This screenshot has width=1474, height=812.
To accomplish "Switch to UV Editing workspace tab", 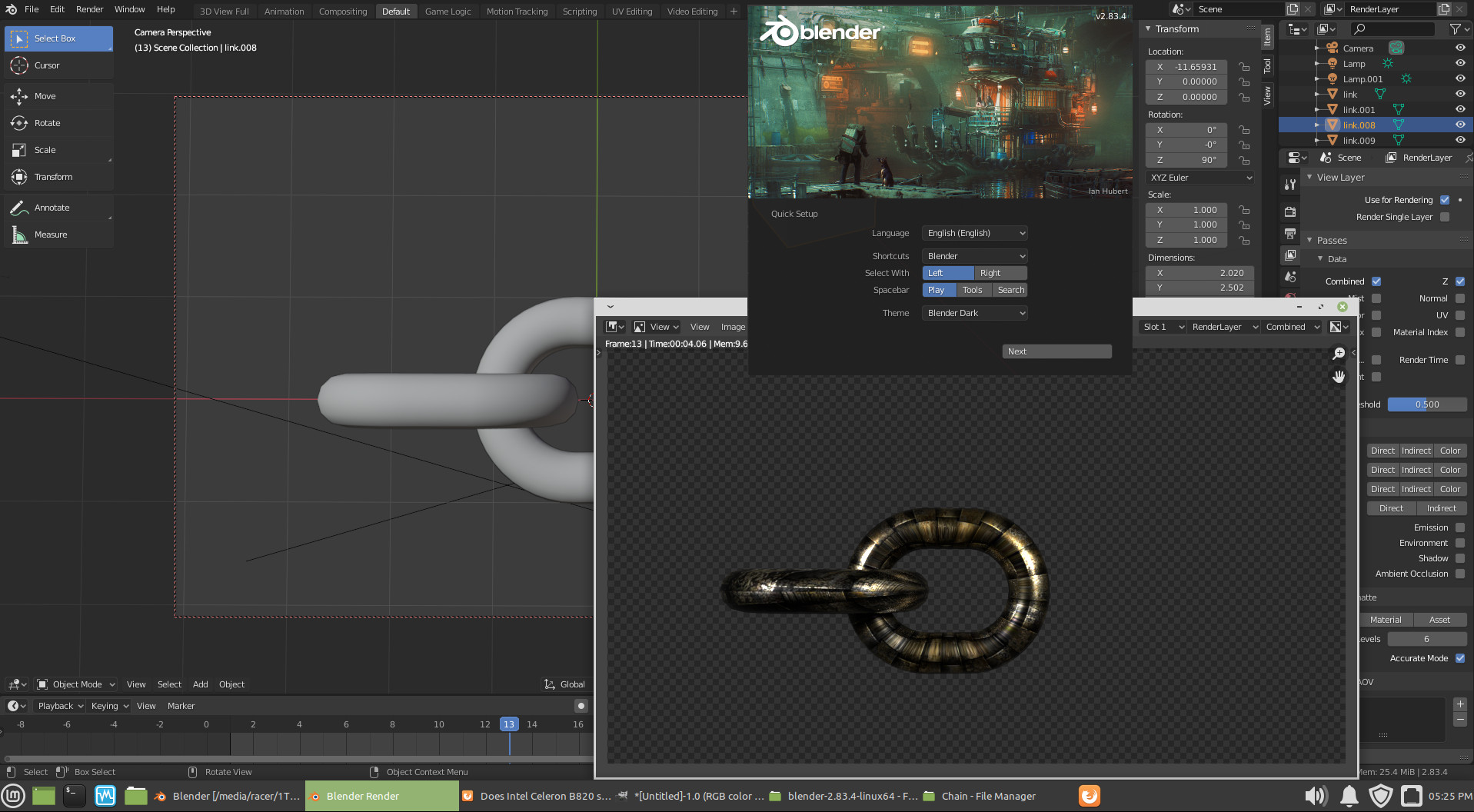I will [632, 12].
